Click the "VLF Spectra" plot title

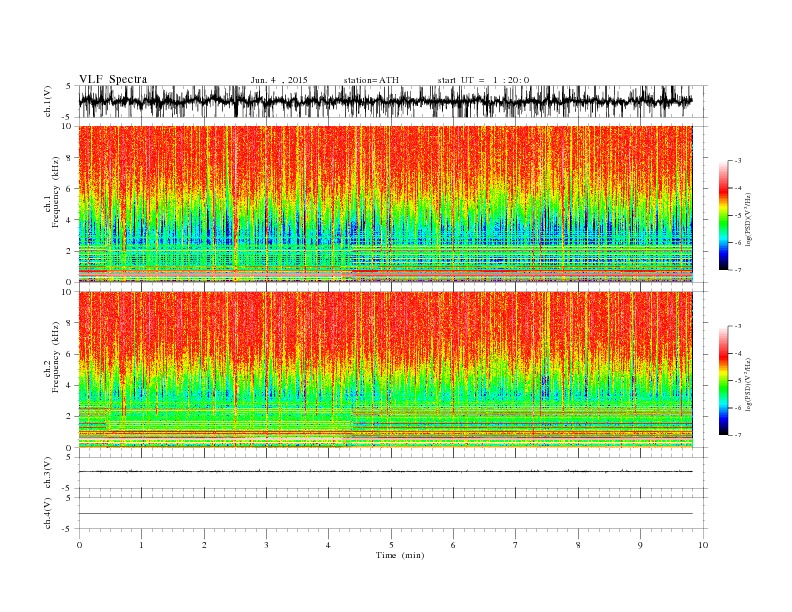click(x=113, y=79)
